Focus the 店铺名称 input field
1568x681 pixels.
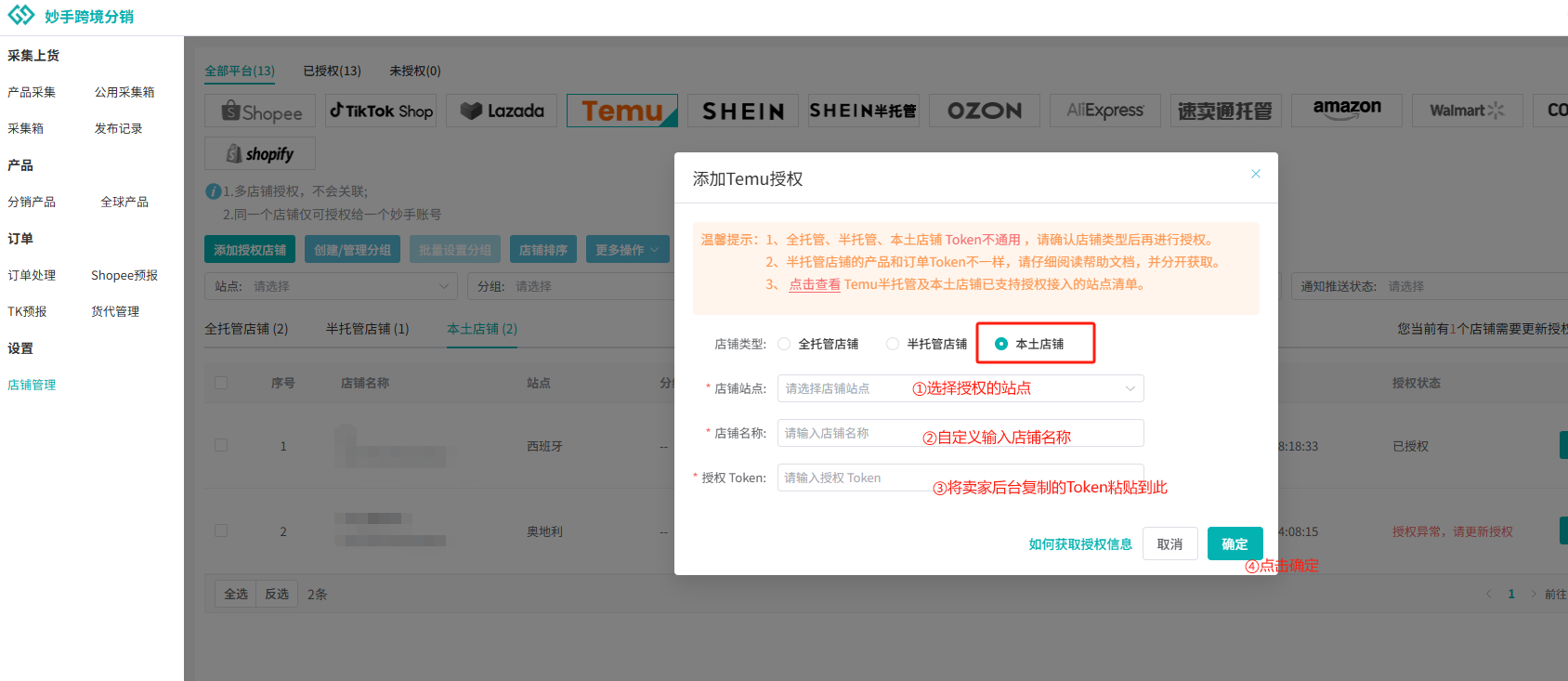pyautogui.click(x=960, y=433)
